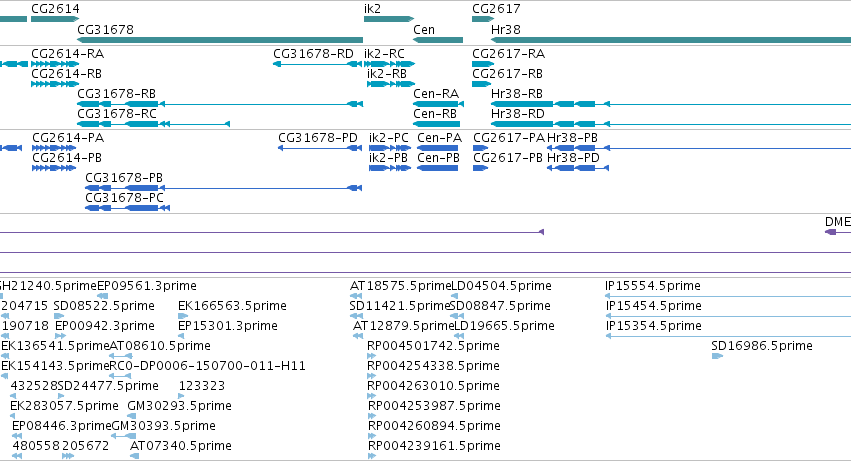The image size is (851, 461).
Task: Select the CG31678 gene label
Action: (105, 29)
